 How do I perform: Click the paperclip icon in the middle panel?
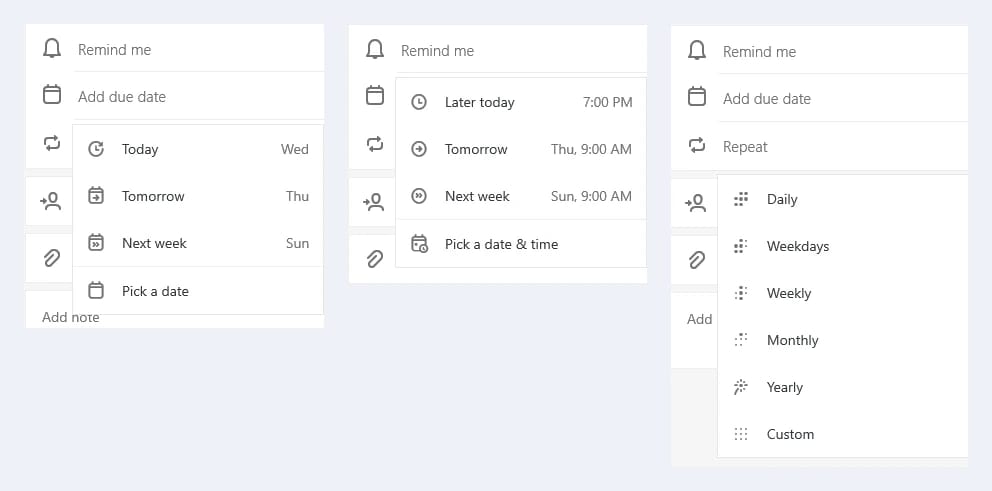click(375, 258)
